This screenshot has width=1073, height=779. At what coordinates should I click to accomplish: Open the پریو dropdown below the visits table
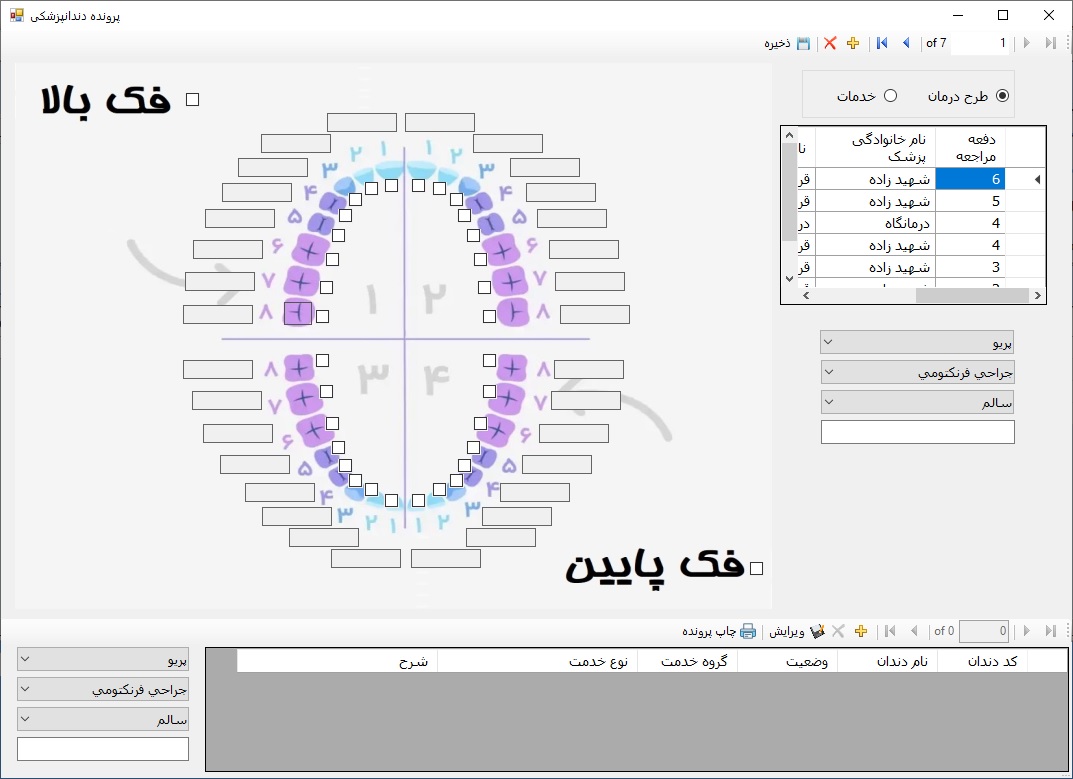click(x=917, y=343)
